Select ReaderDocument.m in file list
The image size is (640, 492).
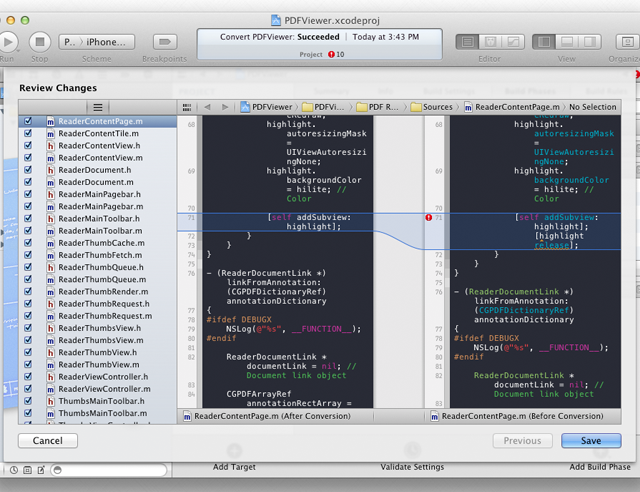pyautogui.click(x=96, y=182)
